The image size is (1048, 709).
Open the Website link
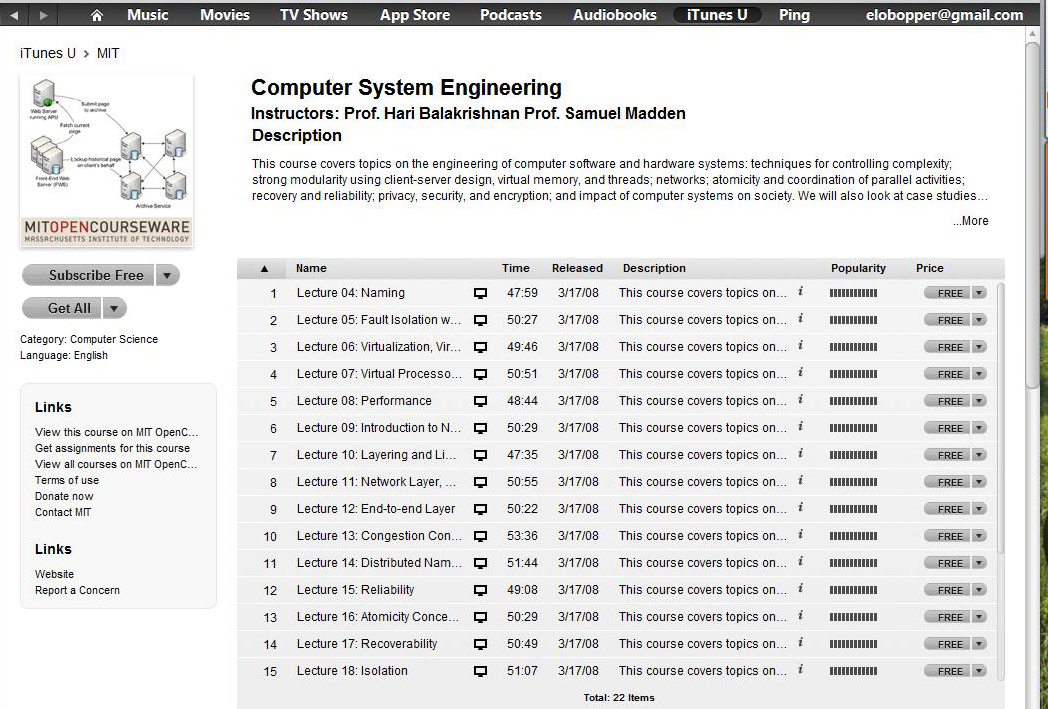pyautogui.click(x=54, y=574)
